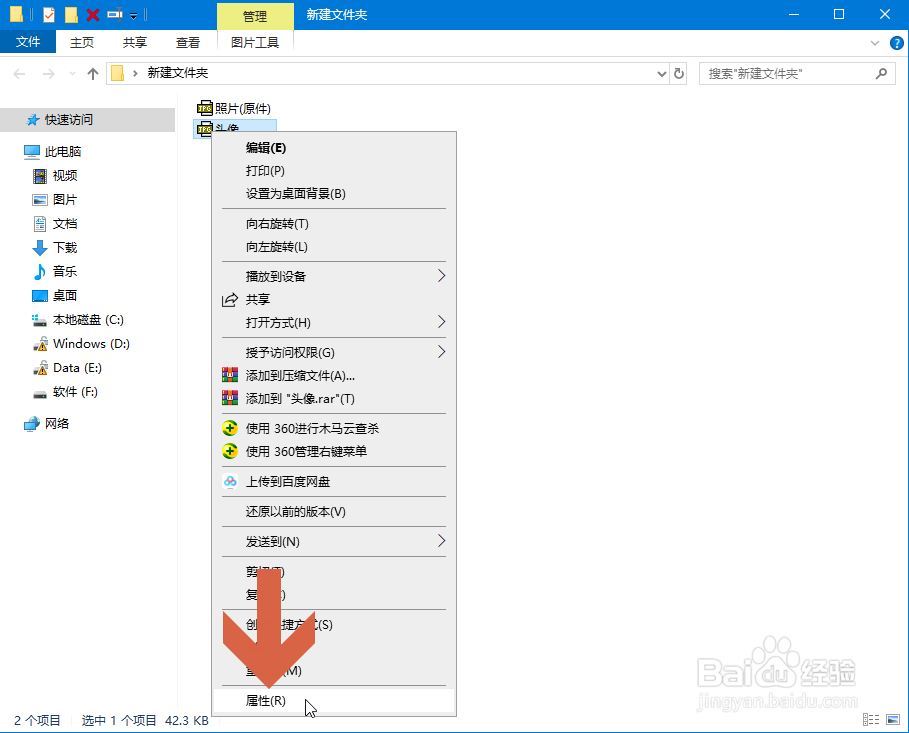Viewport: 909px width, 733px height.
Task: Choose 设置为桌面背景(B)
Action: (334, 194)
